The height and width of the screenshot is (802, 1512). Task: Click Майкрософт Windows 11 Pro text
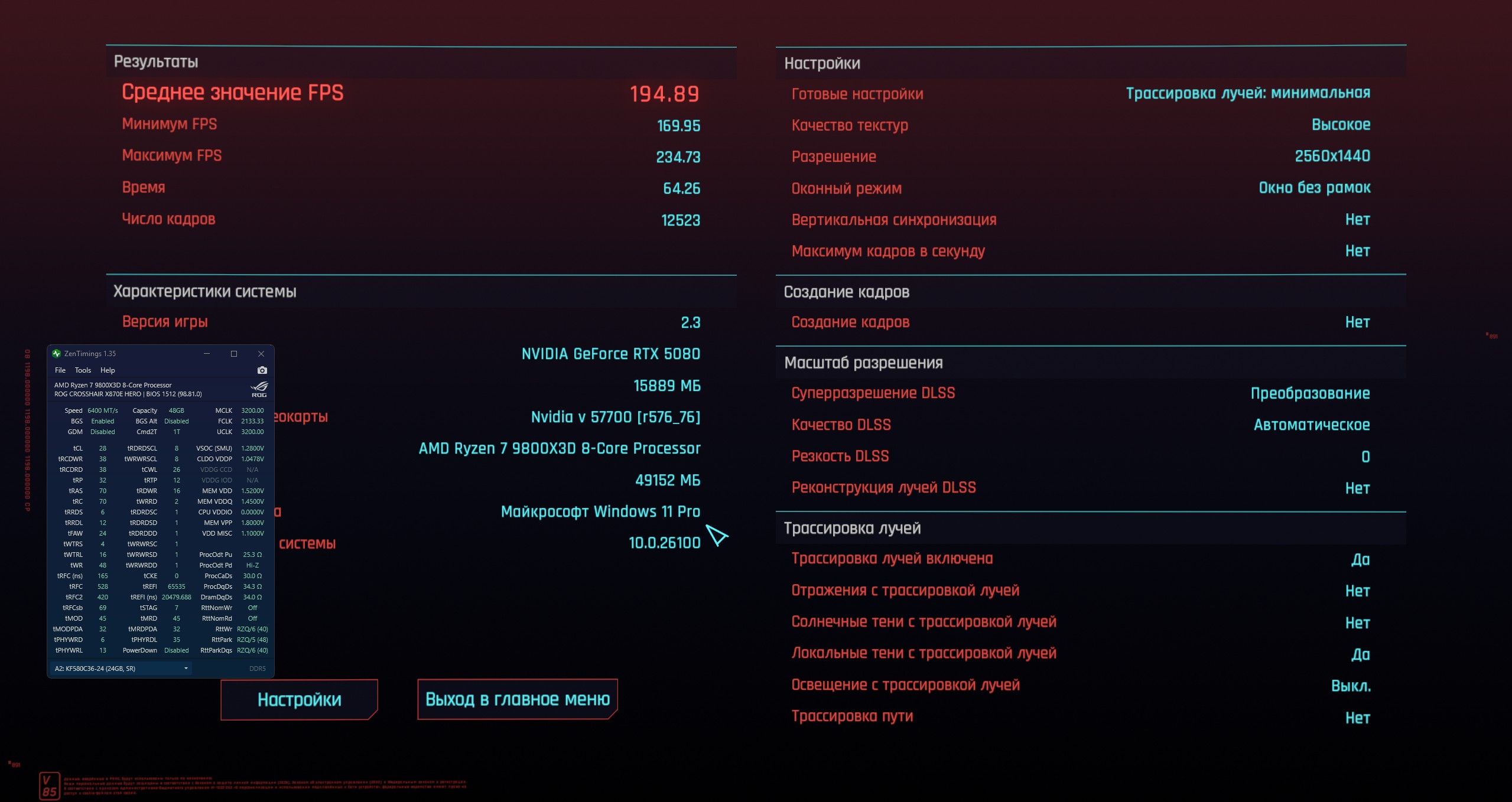click(x=600, y=511)
